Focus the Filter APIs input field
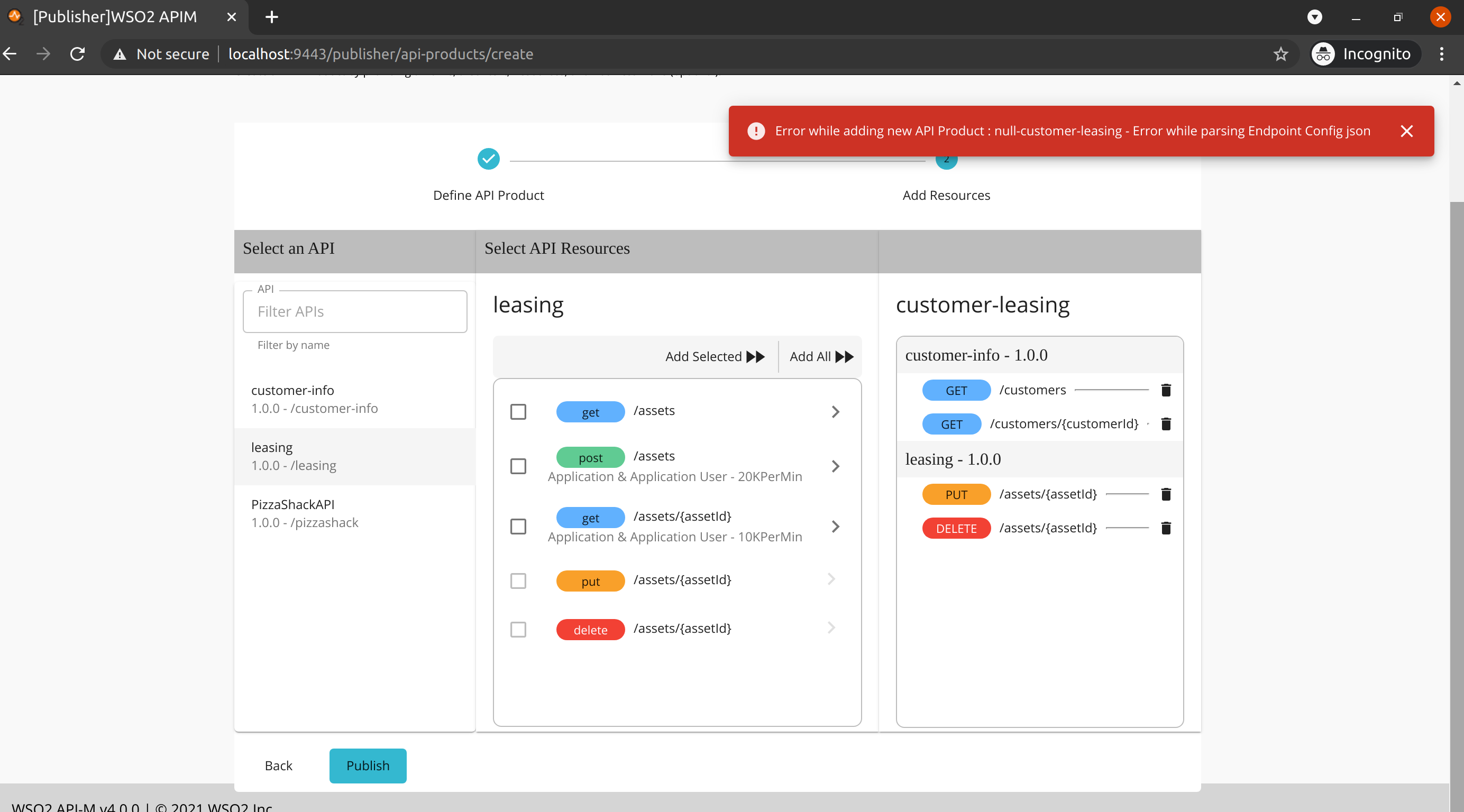This screenshot has width=1464, height=812. (355, 311)
